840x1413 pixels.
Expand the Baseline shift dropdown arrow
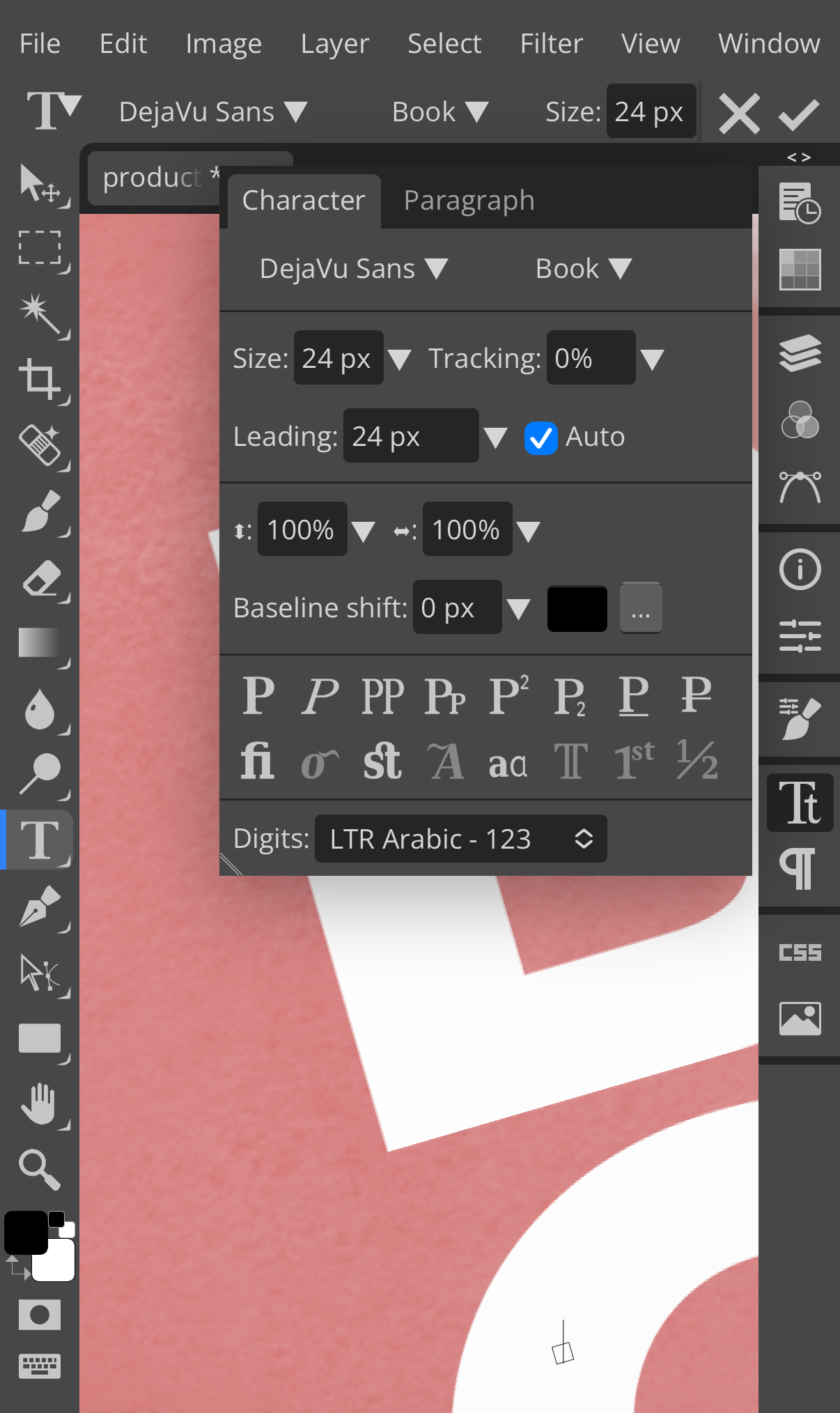coord(518,609)
